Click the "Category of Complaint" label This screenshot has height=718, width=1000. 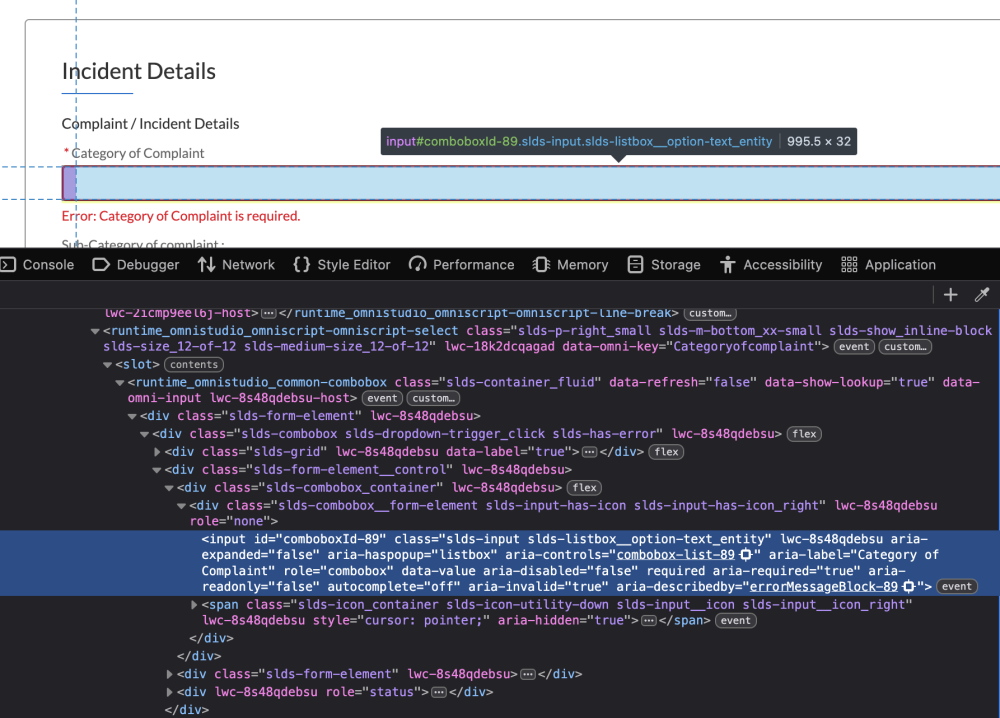pos(138,153)
